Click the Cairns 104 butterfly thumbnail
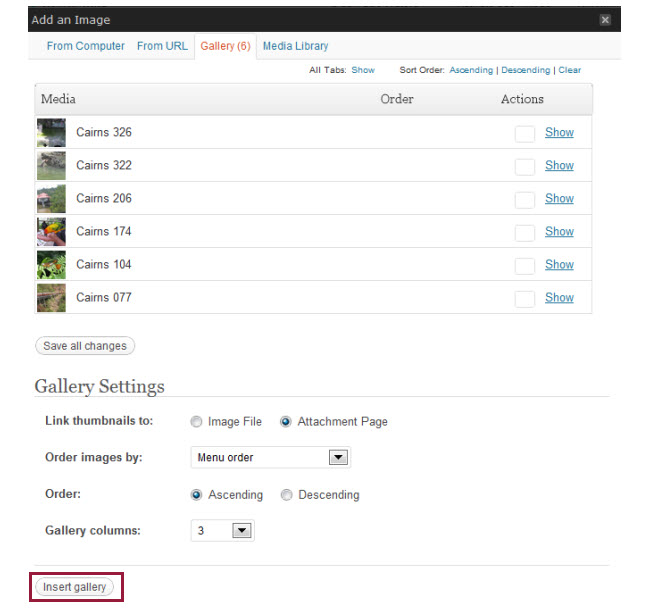Screen dimensions: 650x610 pos(51,265)
